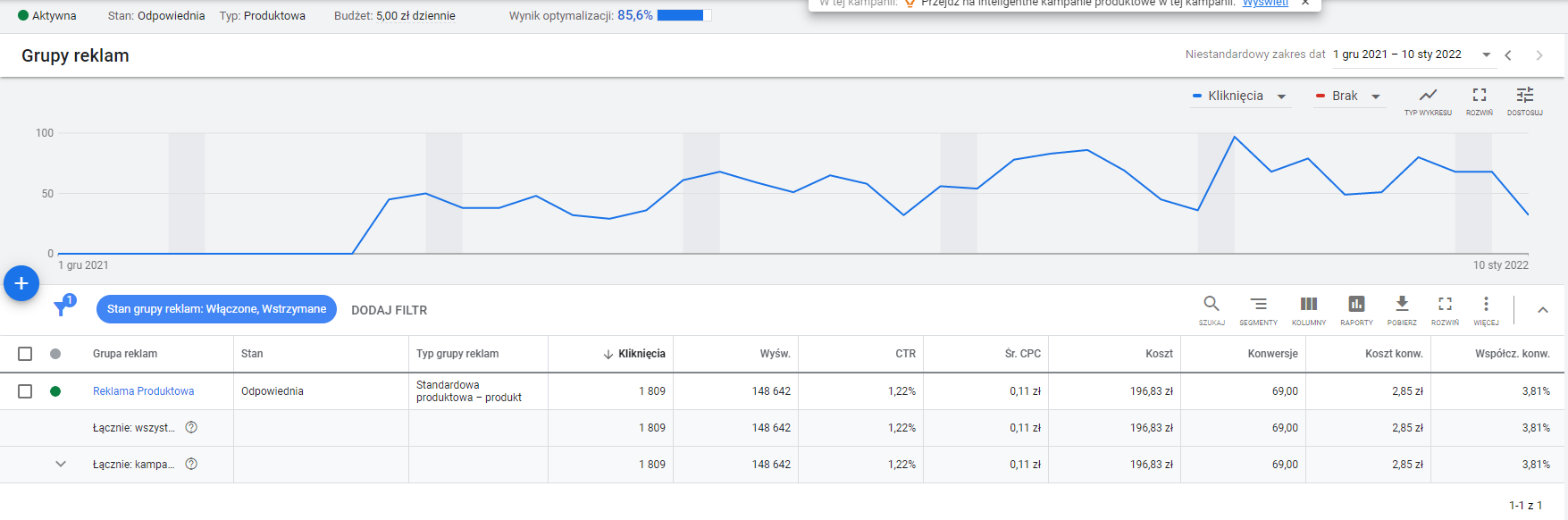
Task: Toggle the select-all checkbox in table header
Action: pos(25,354)
